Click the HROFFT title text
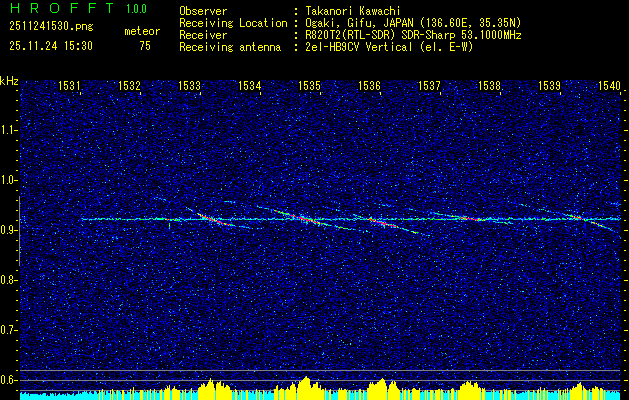 (x=62, y=8)
